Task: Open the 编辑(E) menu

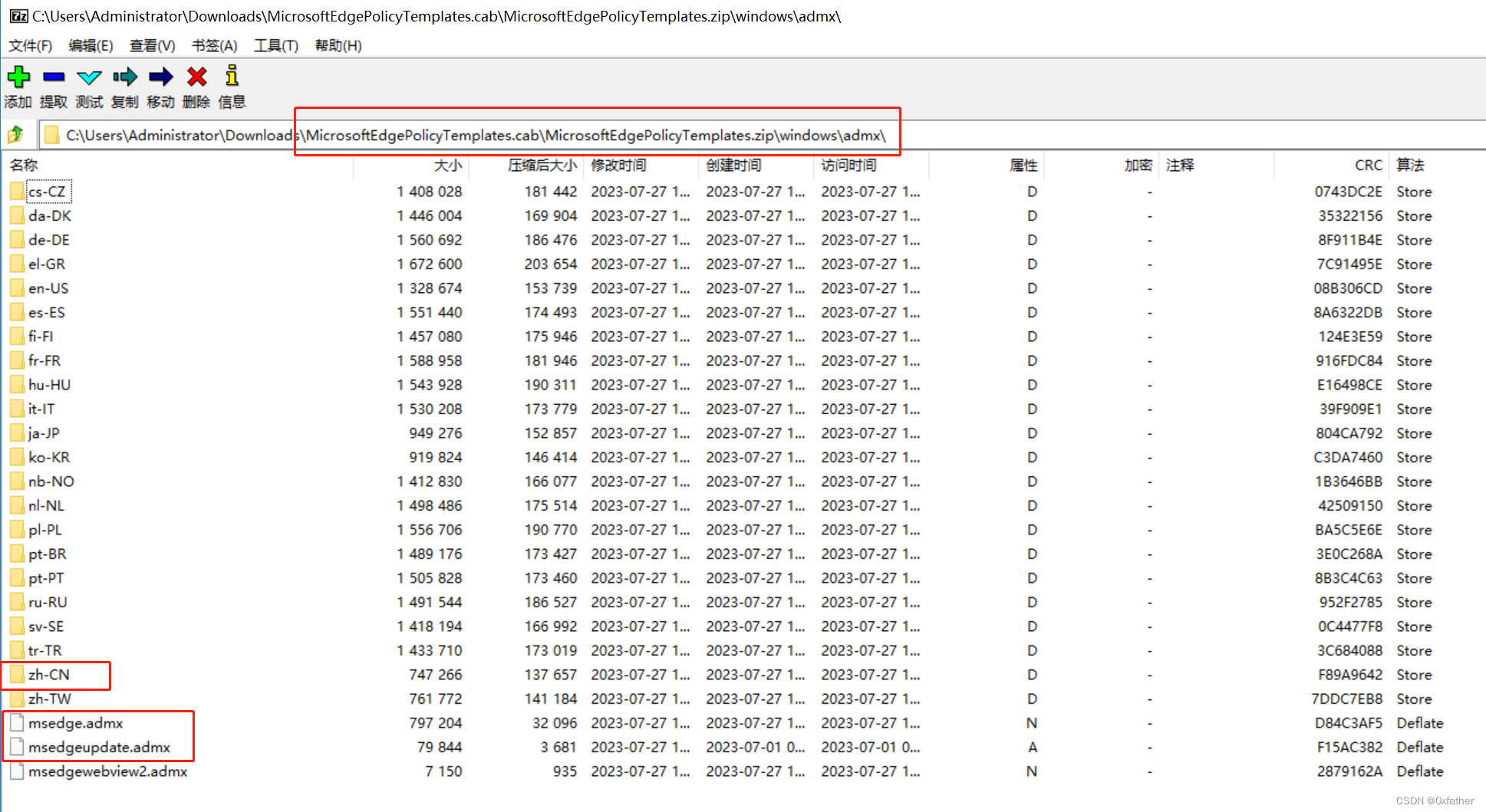Action: point(90,45)
